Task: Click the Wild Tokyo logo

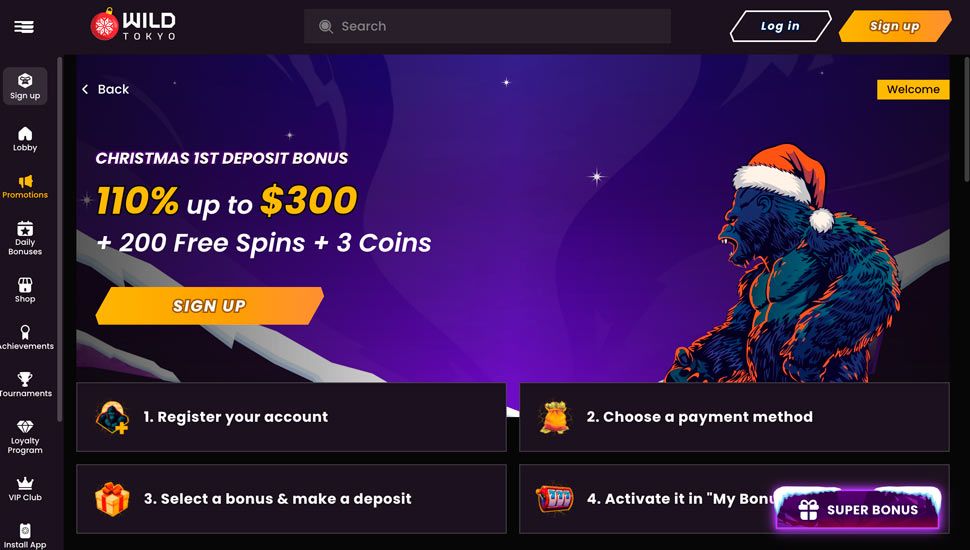Action: click(x=133, y=25)
